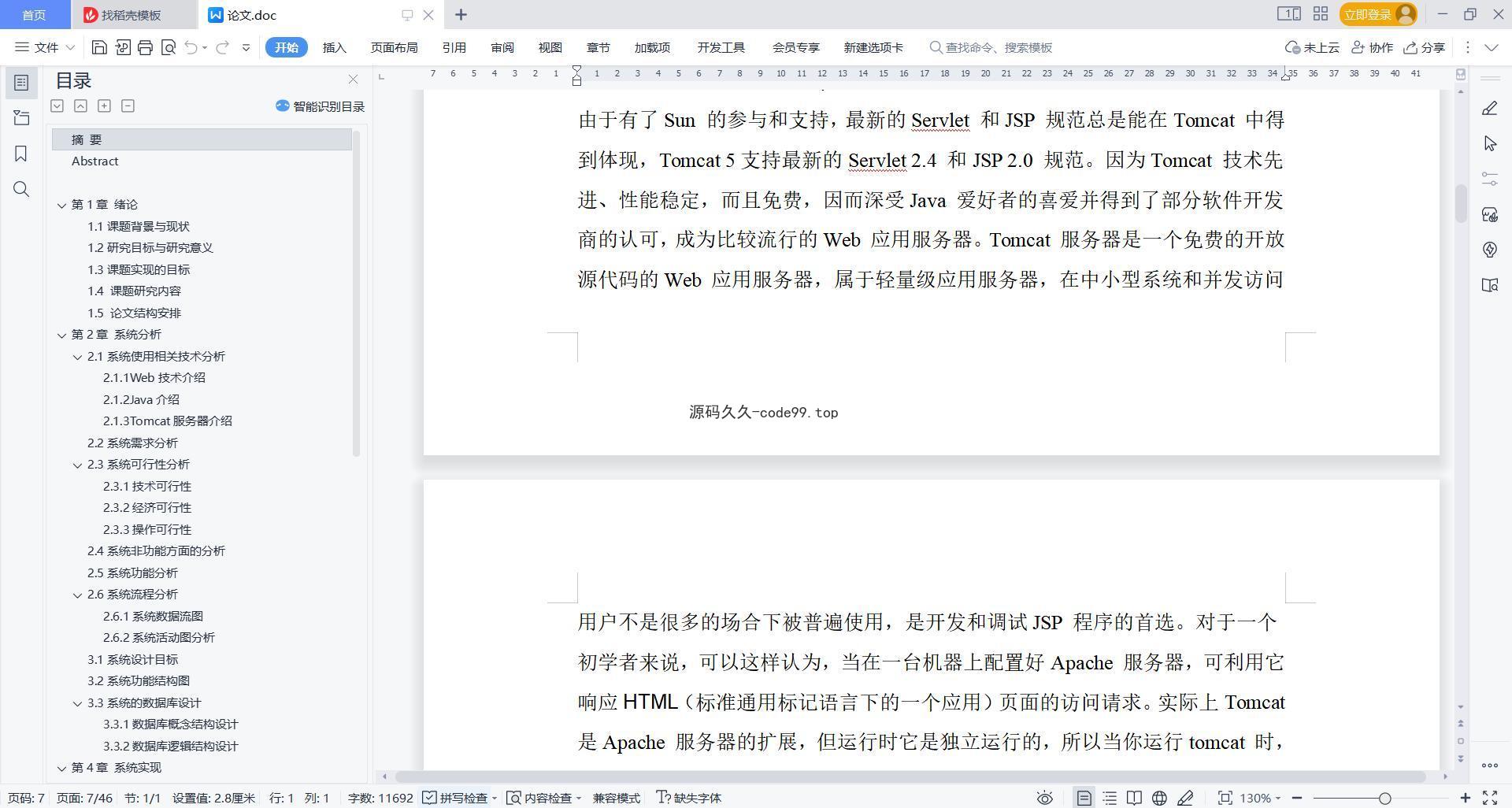Collapse the 第1章 绪论 section
This screenshot has width=1512, height=808.
pos(61,205)
